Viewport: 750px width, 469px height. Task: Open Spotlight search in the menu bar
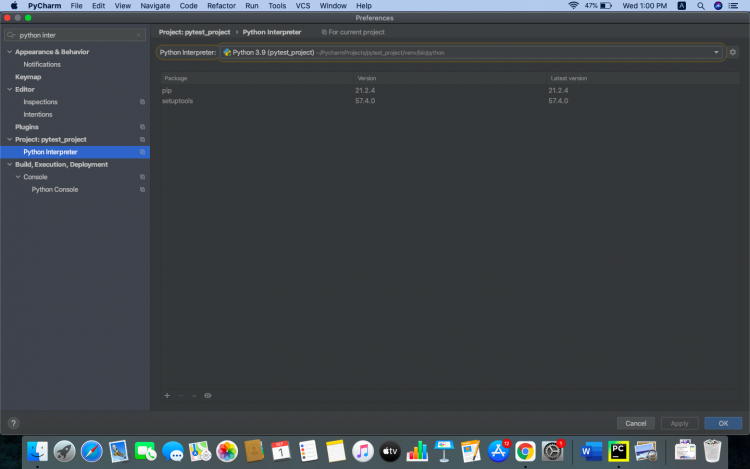pos(701,6)
